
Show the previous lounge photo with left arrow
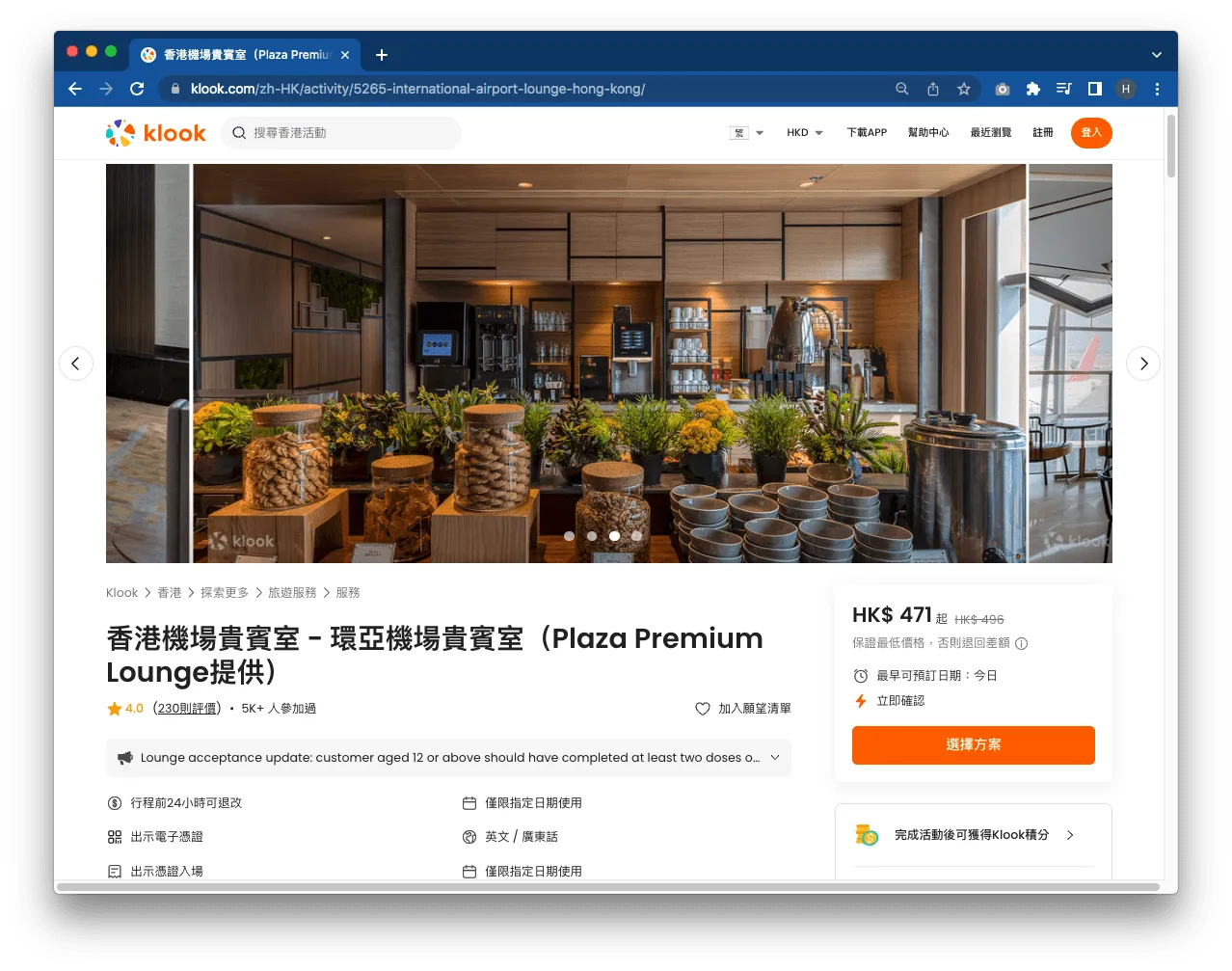[x=76, y=364]
